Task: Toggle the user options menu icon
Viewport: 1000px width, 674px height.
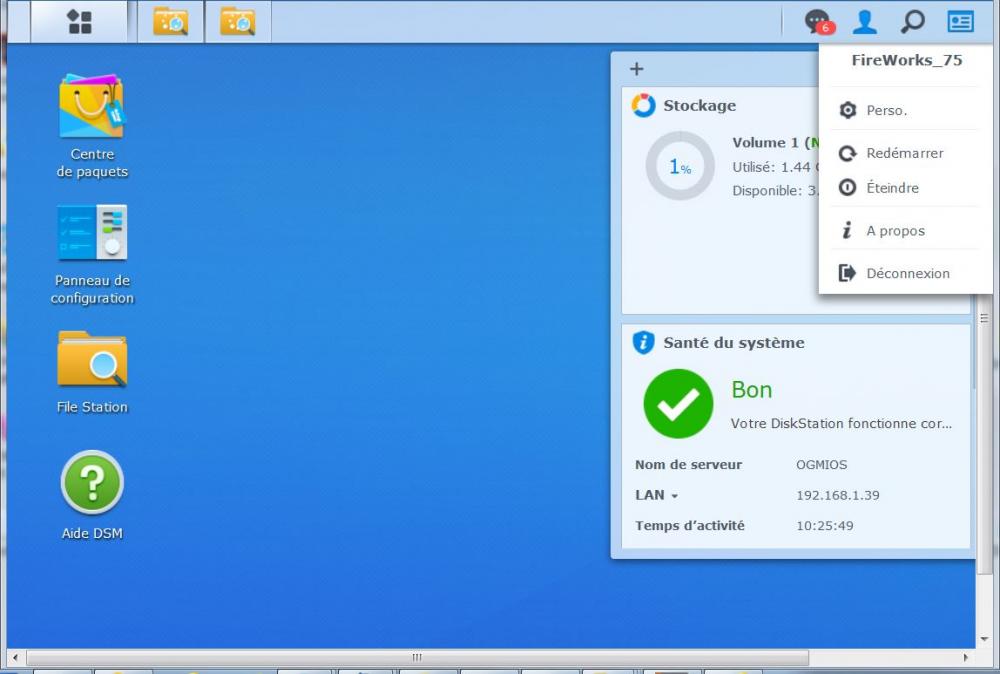Action: point(865,22)
